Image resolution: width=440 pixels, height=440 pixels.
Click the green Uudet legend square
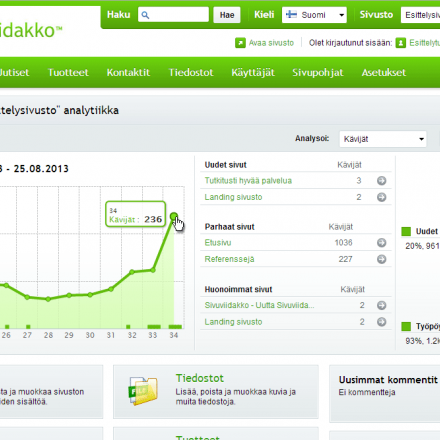(406, 231)
